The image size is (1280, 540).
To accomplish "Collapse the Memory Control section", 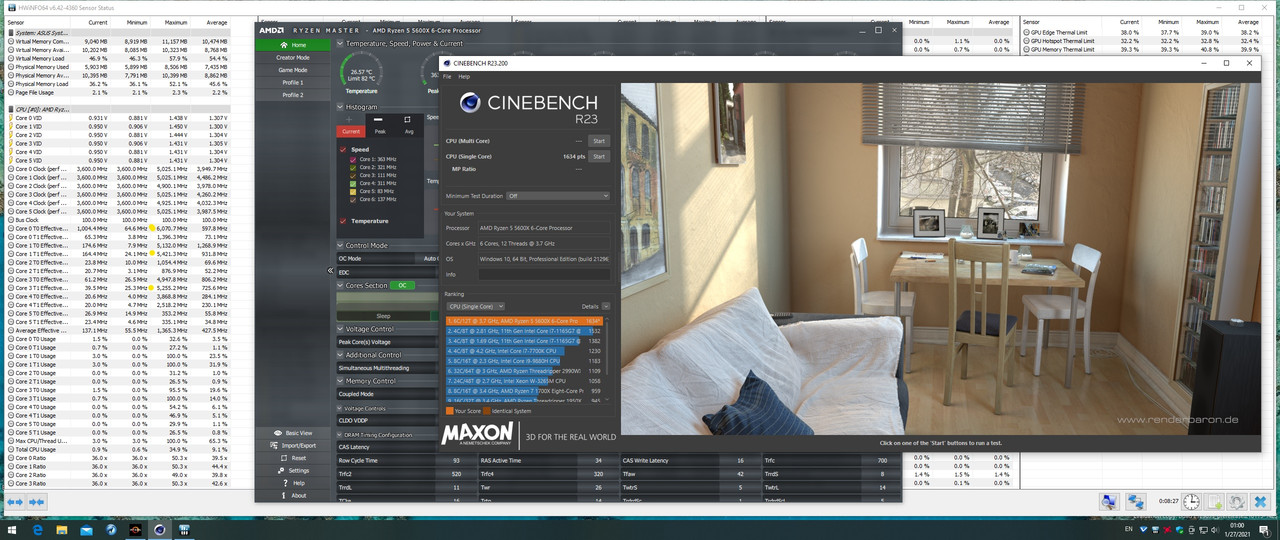I will (340, 381).
